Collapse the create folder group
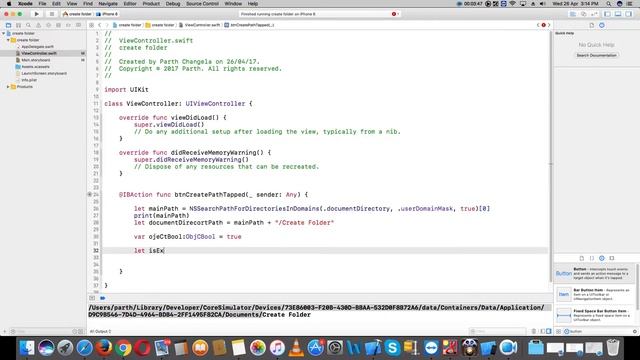Viewport: 640px width, 360px height. click(8, 40)
